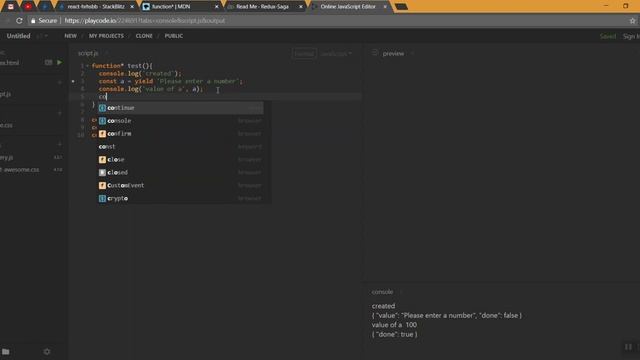Image resolution: width=640 pixels, height=360 pixels.
Task: Click CLONE in the top menu
Action: [144, 36]
